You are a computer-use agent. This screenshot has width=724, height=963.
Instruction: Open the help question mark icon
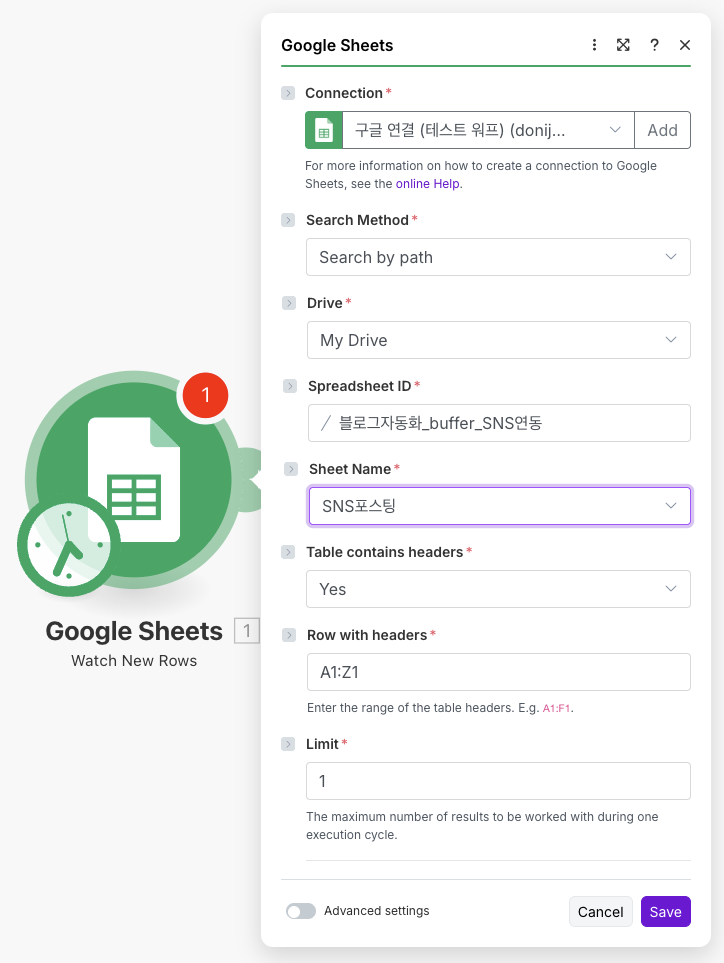(654, 45)
